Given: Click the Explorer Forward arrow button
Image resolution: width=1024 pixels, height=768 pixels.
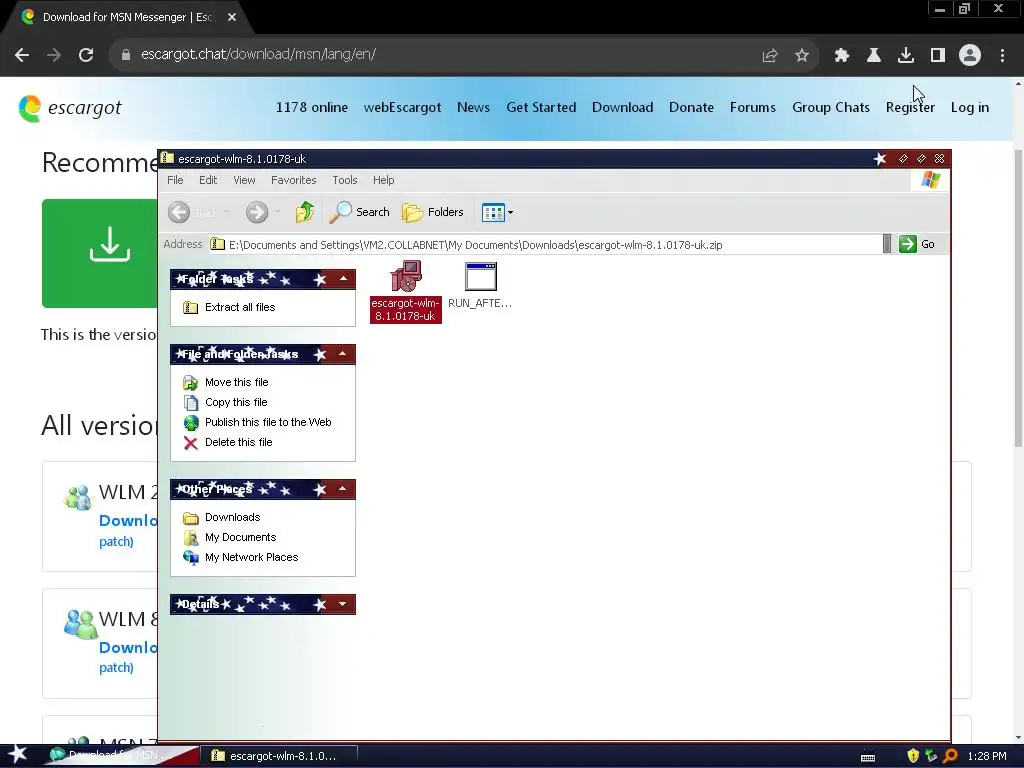Looking at the screenshot, I should point(257,212).
